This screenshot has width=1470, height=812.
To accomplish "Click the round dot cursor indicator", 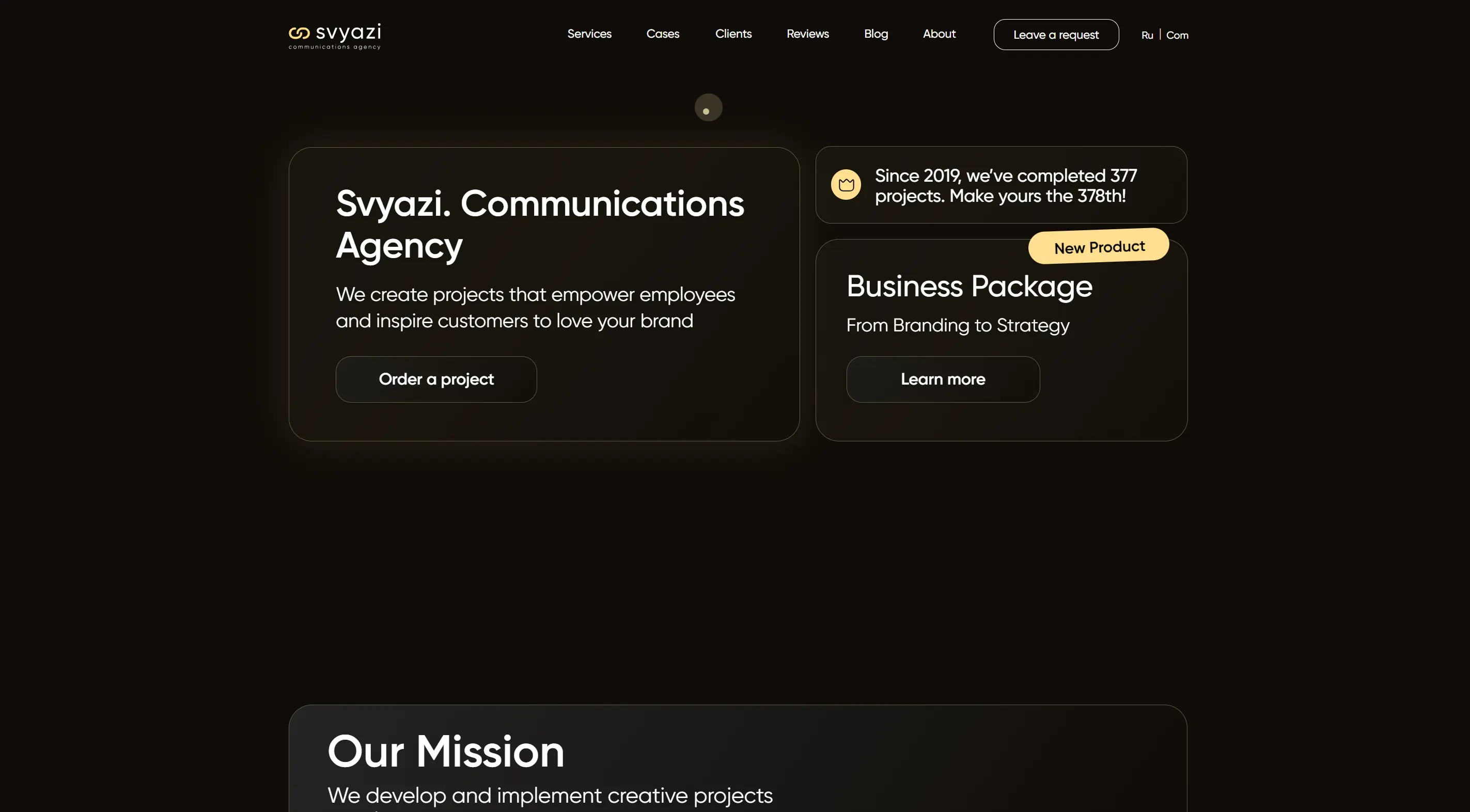I will coord(708,108).
